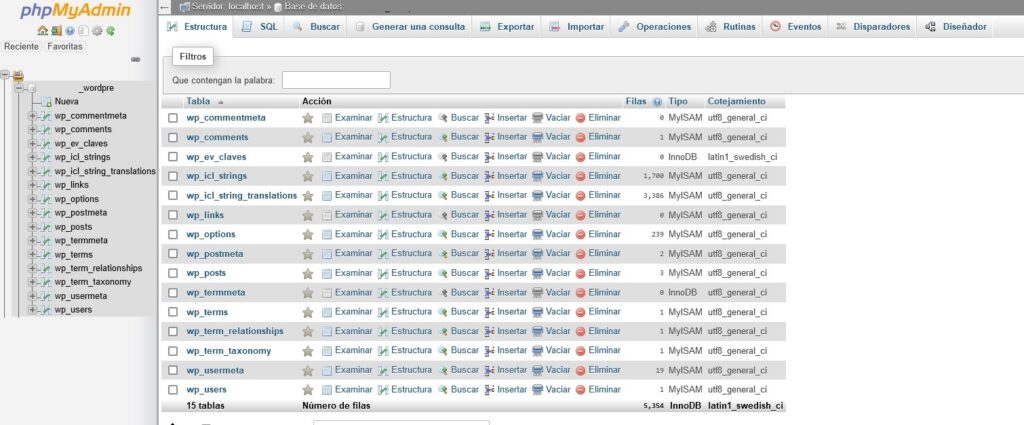Click star icon in wp_terms row
This screenshot has height=425, width=1024.
pos(308,312)
